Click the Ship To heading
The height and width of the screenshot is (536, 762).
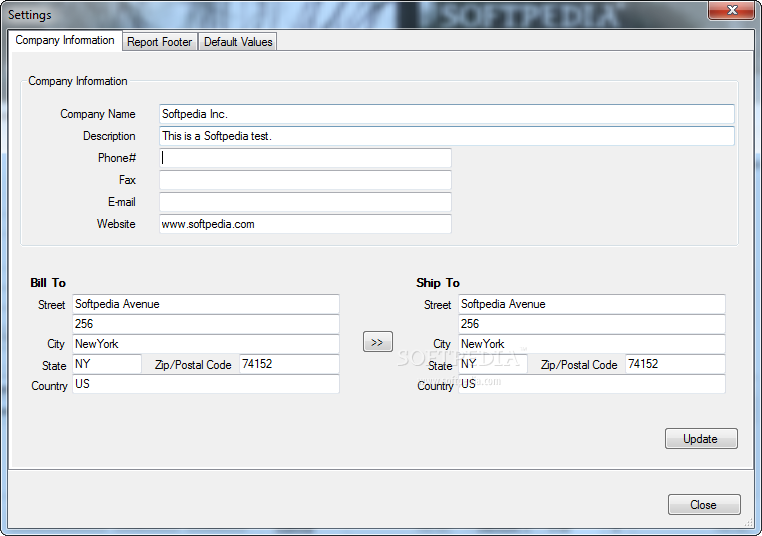point(438,283)
